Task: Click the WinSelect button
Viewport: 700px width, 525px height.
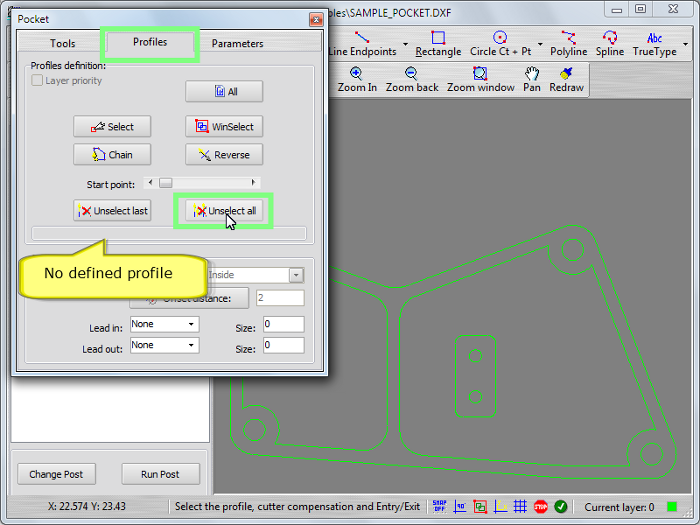Action: pos(224,127)
